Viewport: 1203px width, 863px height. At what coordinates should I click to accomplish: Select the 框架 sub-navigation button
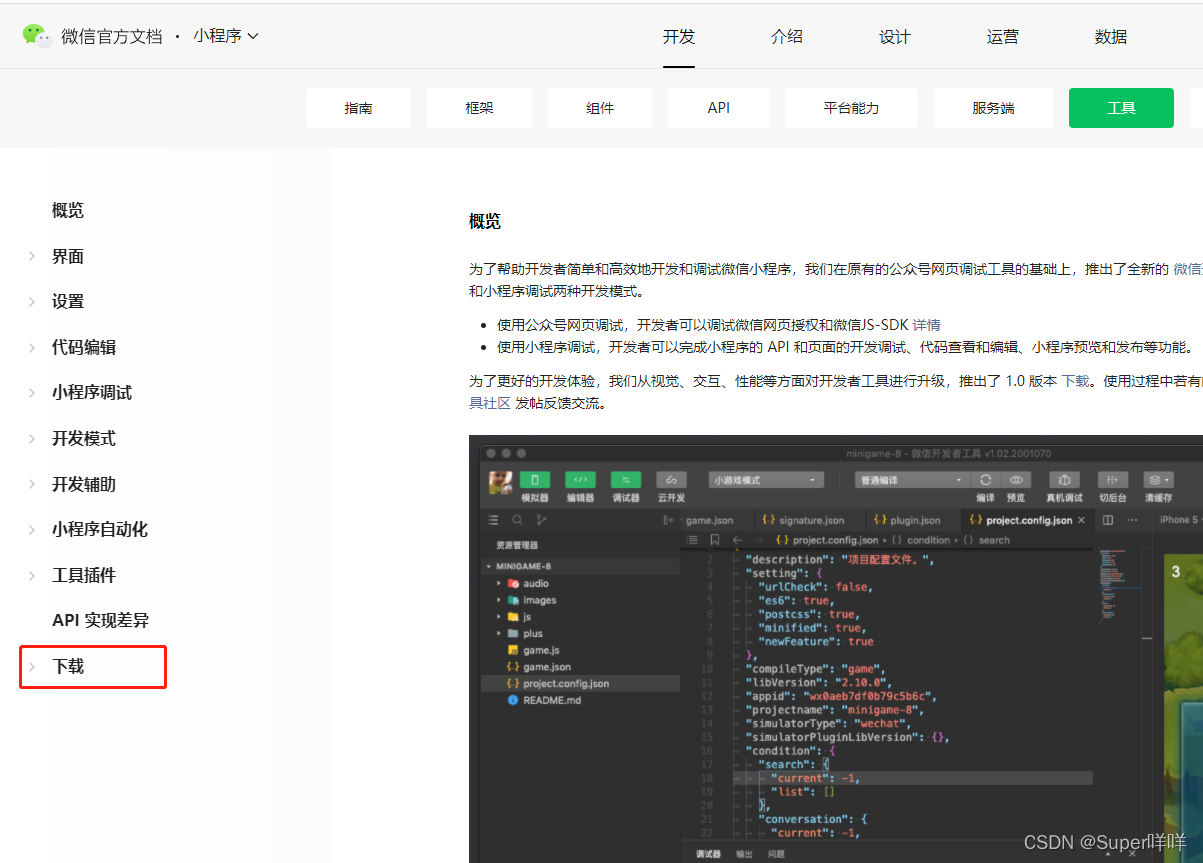[x=479, y=108]
